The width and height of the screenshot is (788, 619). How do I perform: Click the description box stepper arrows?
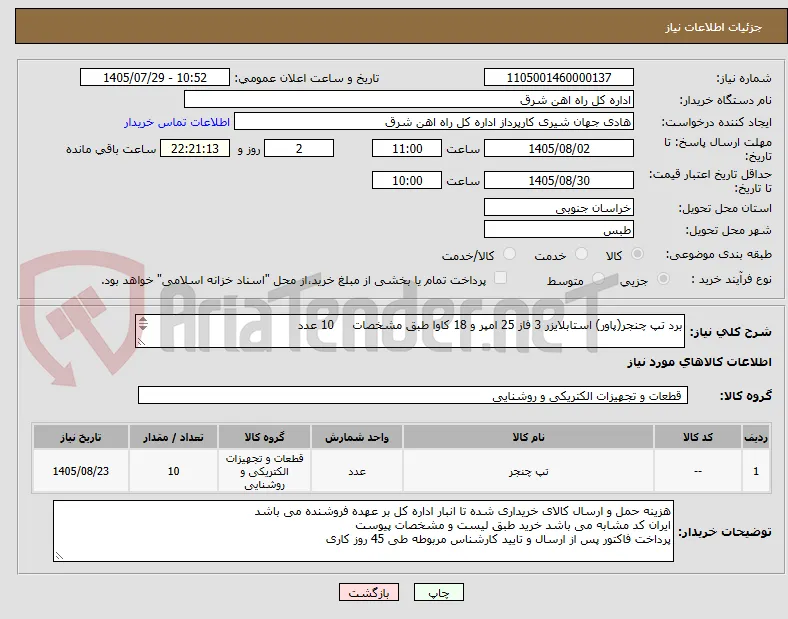(x=143, y=324)
